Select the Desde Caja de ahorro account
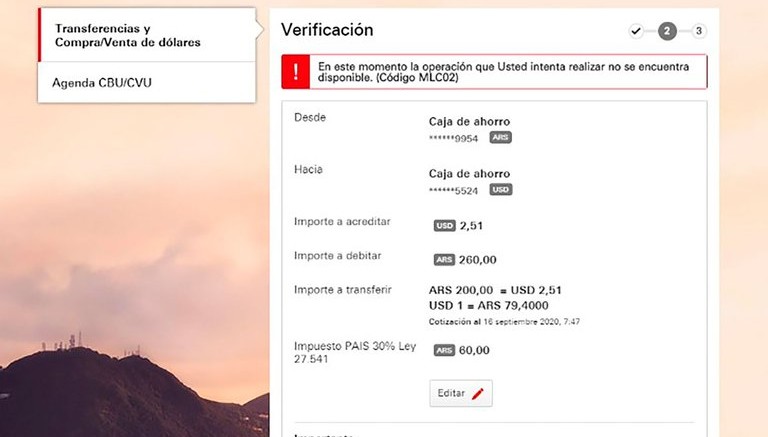The height and width of the screenshot is (437, 768). point(469,122)
